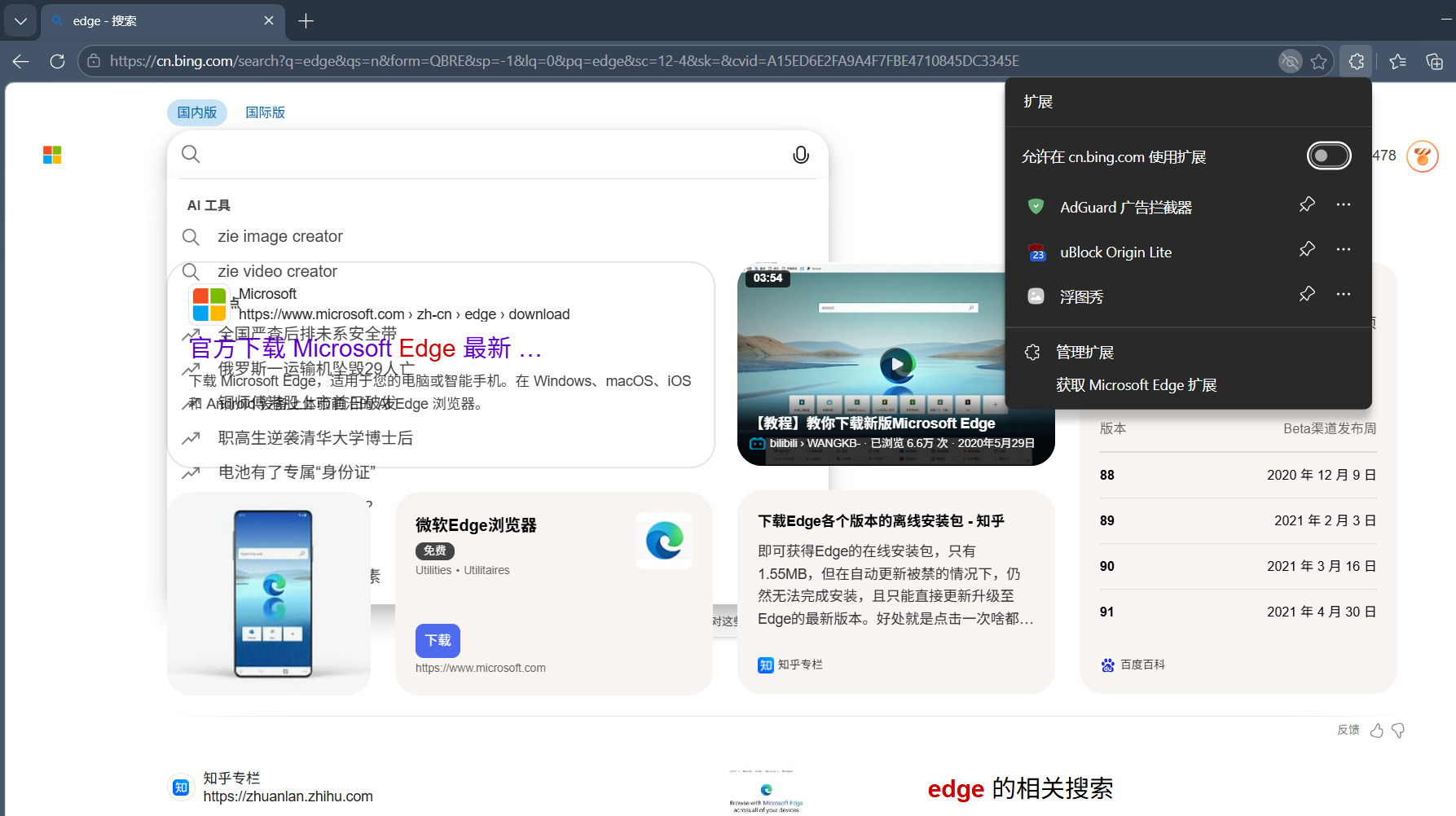Start voice search with microphone icon
The width and height of the screenshot is (1456, 816).
tap(801, 155)
